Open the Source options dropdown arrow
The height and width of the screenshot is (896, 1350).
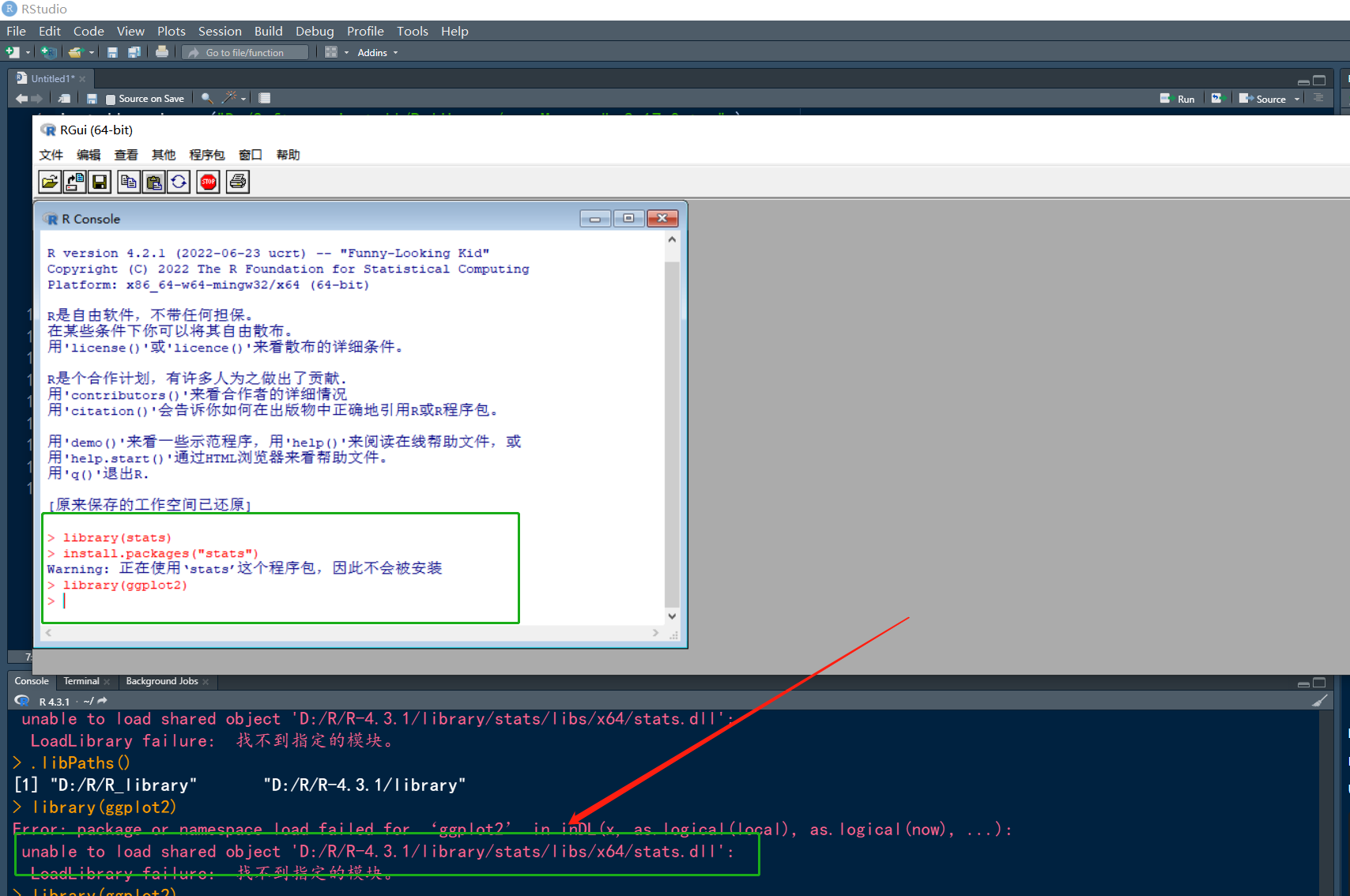point(1297,100)
